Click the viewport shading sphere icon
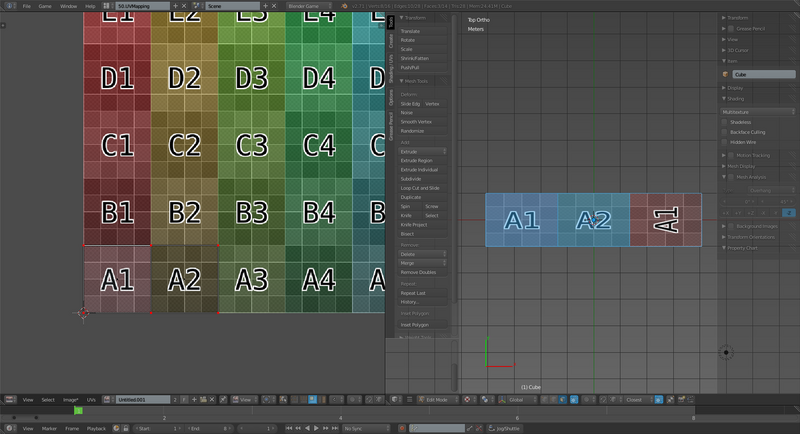Screen dimensions: 800x434 click(x=467, y=400)
